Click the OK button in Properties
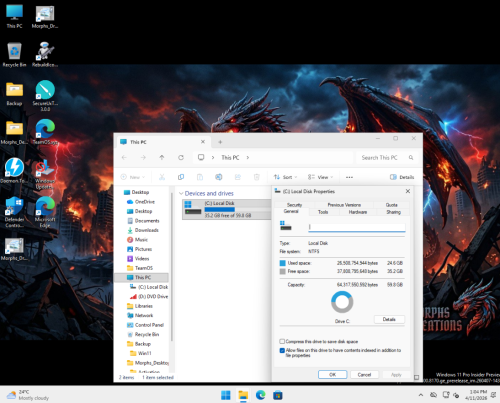The width and height of the screenshot is (500, 403). [332, 375]
